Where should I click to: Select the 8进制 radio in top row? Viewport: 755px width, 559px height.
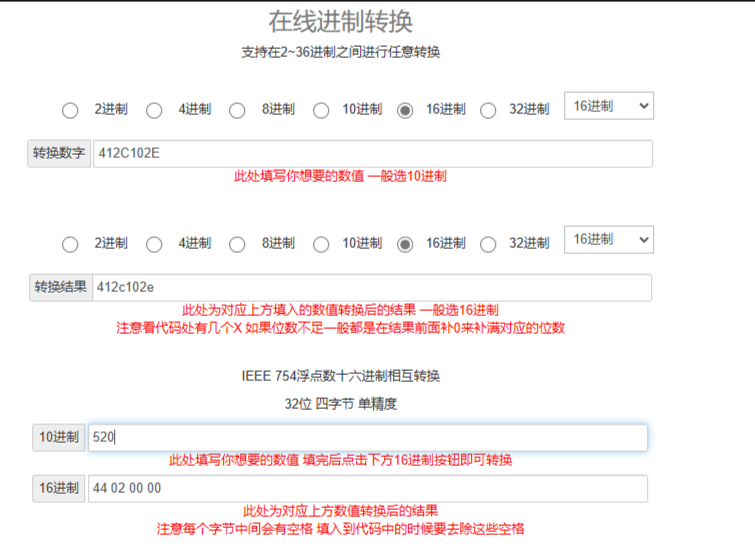pyautogui.click(x=237, y=110)
